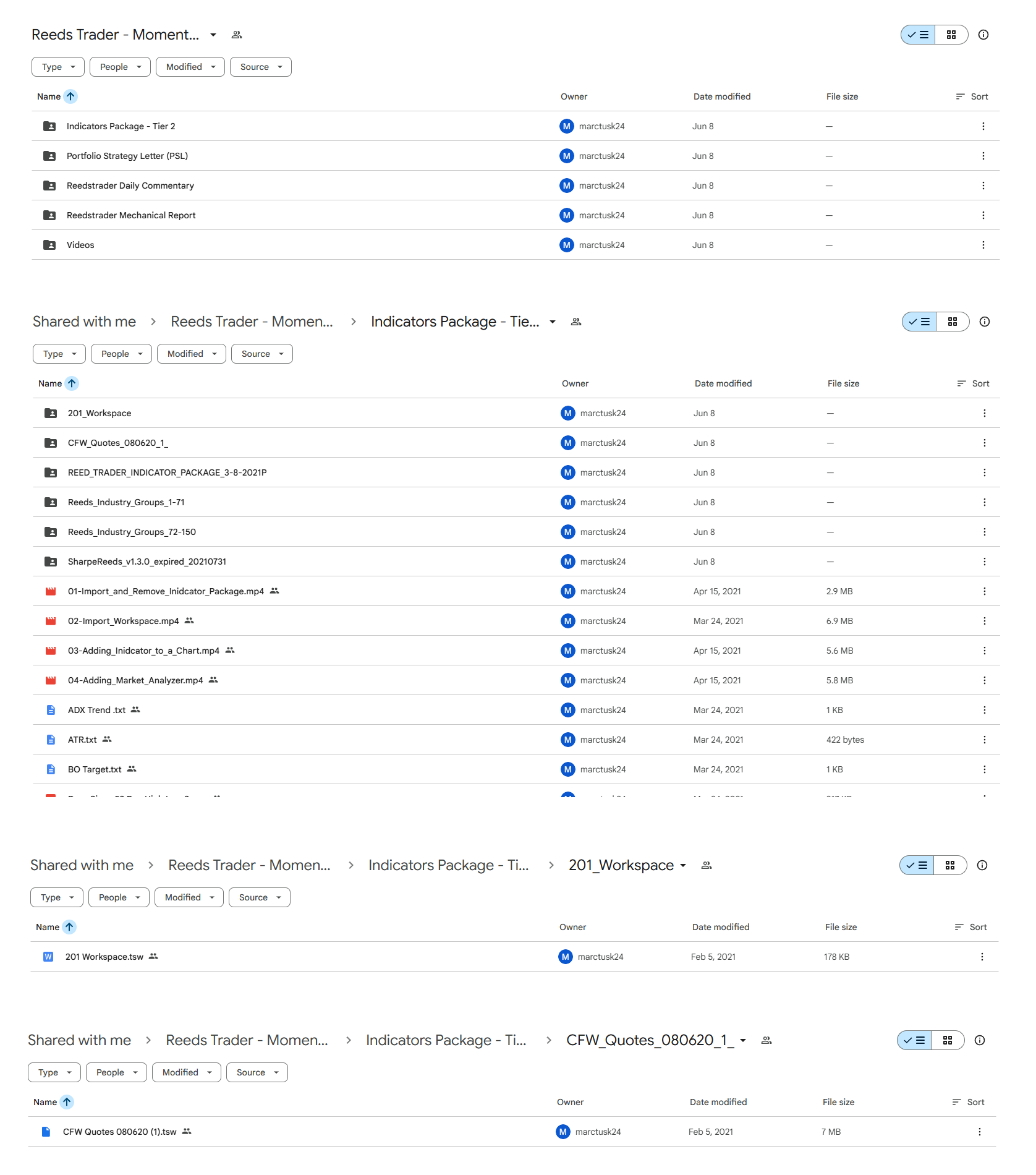Image resolution: width=1036 pixels, height=1175 pixels.
Task: Open Type filter in Reeds Trader section
Action: coord(58,67)
